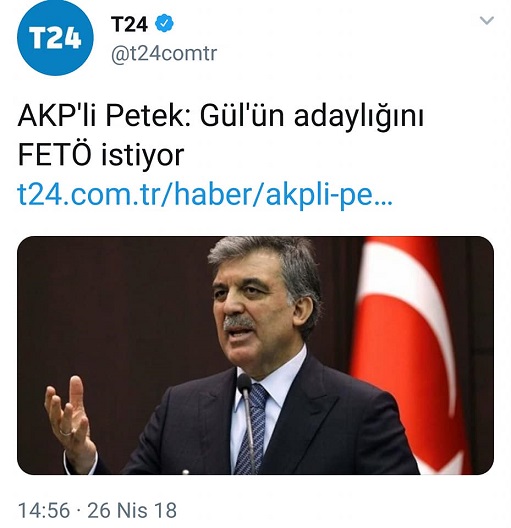Viewport: 511px width, 528px height.
Task: Open the T24 display name profile link
Action: coord(129,24)
